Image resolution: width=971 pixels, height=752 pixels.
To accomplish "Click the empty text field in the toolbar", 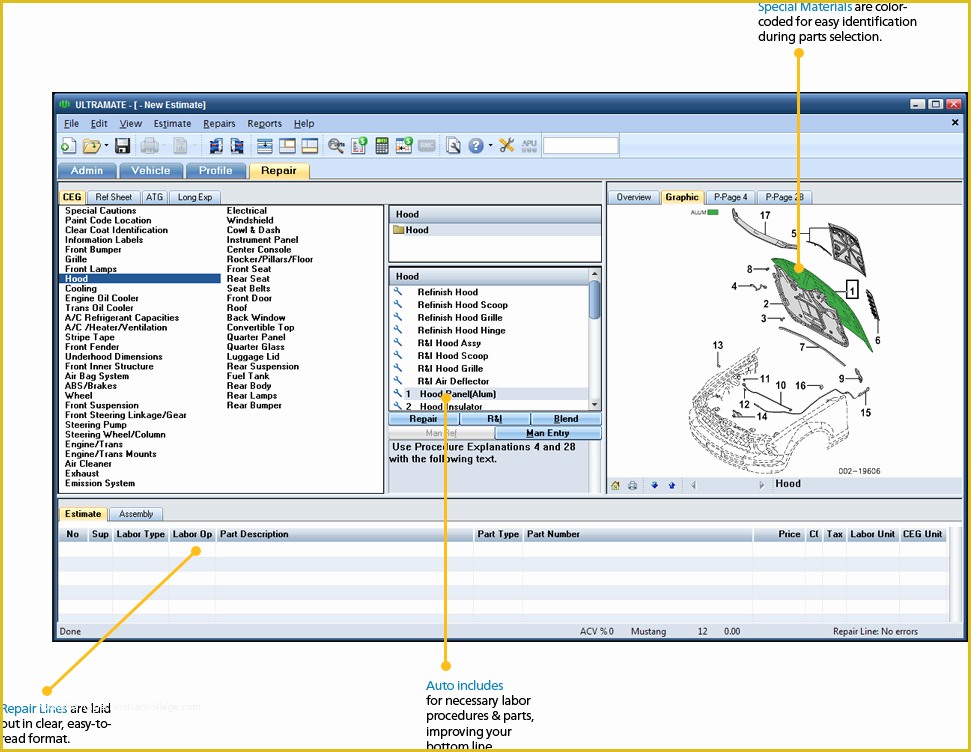I will 580,146.
